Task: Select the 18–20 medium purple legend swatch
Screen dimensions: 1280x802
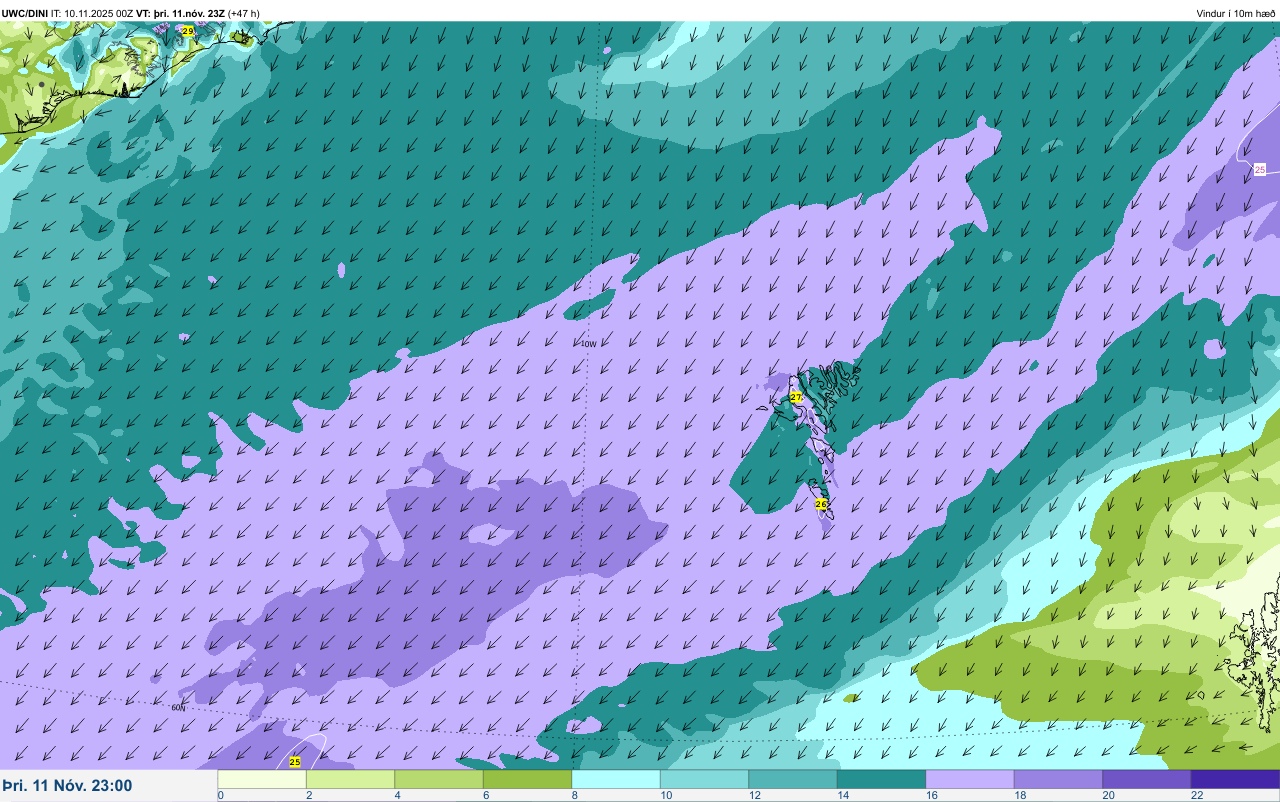Action: pos(1058,779)
